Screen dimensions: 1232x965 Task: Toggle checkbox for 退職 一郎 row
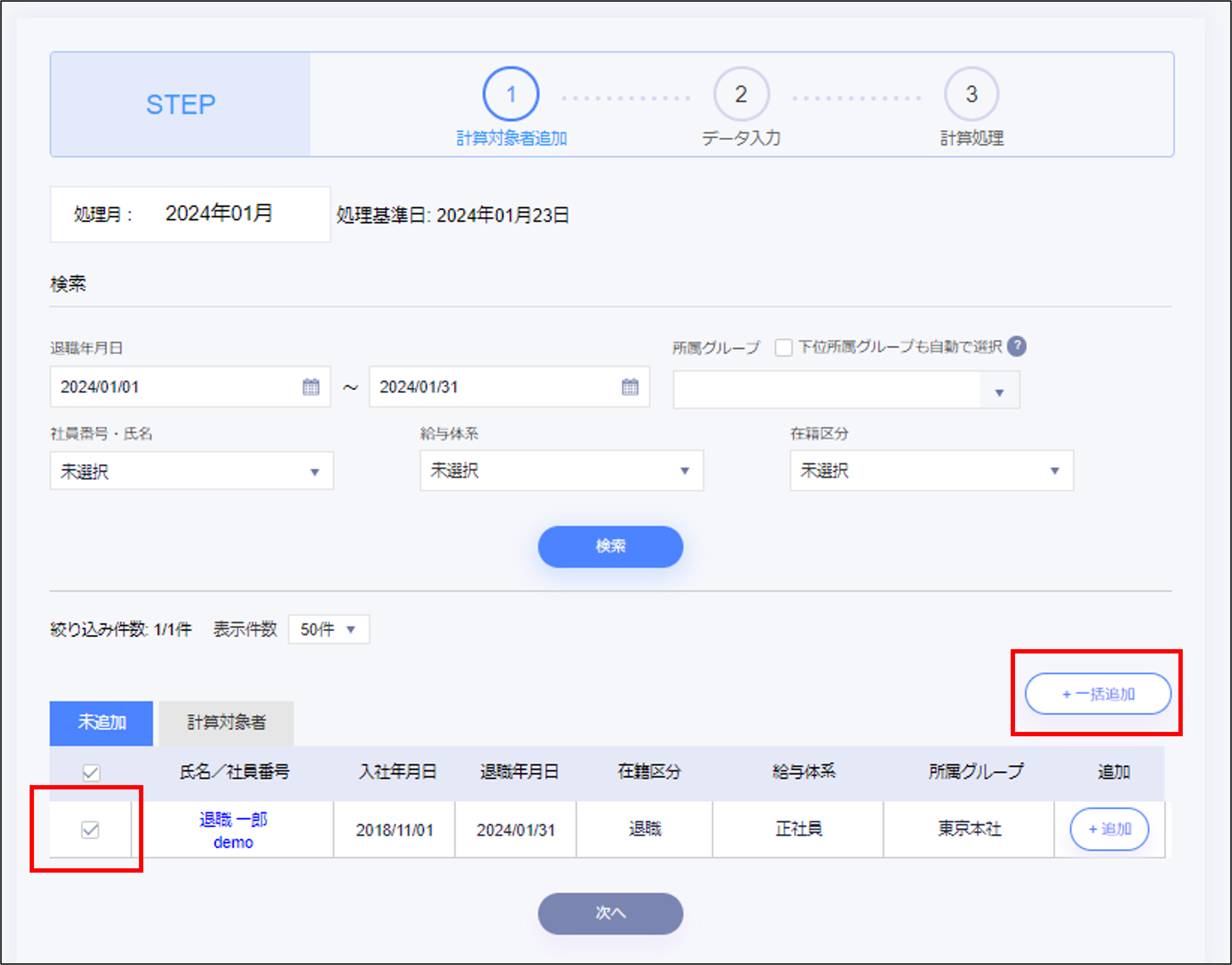click(x=90, y=830)
